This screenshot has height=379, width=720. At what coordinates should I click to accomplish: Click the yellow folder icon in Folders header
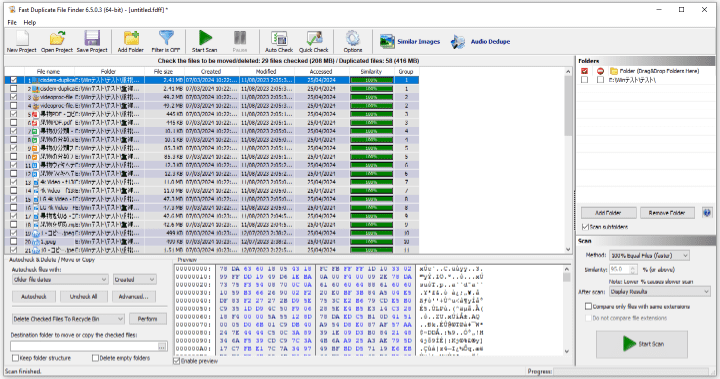tap(614, 71)
